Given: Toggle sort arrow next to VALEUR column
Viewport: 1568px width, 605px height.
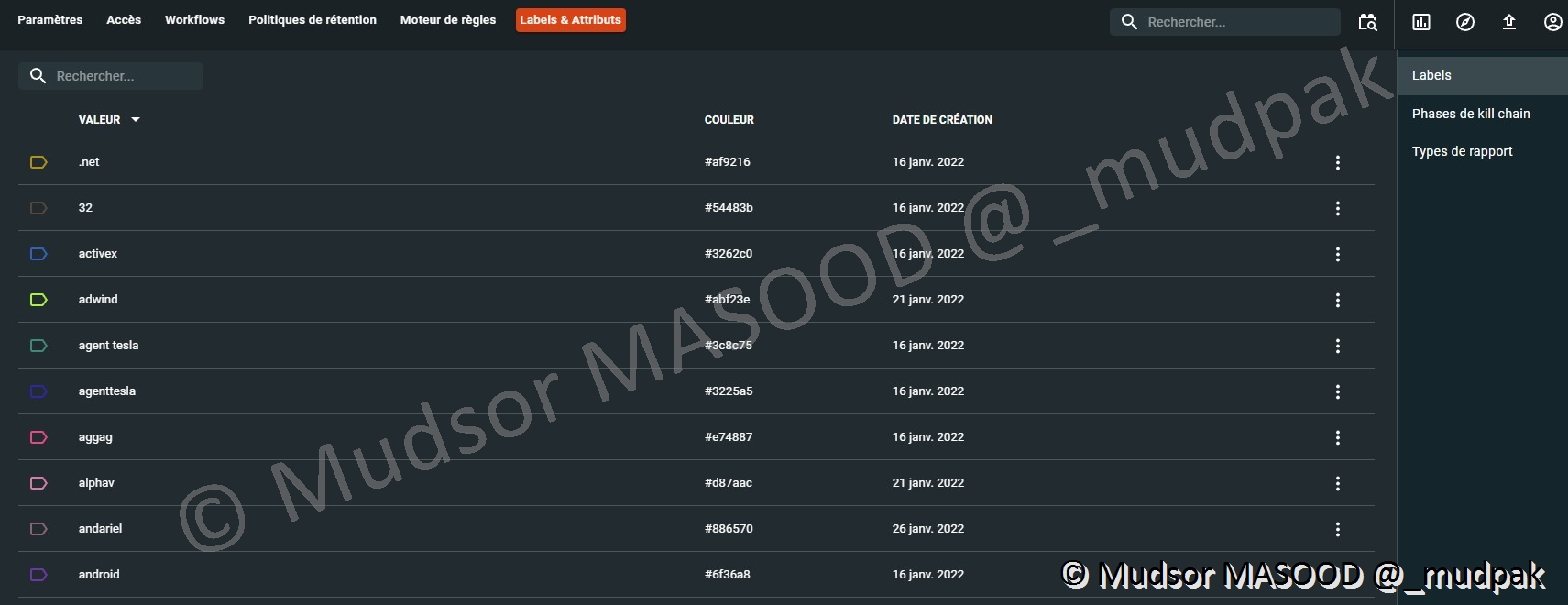Looking at the screenshot, I should coord(136,120).
